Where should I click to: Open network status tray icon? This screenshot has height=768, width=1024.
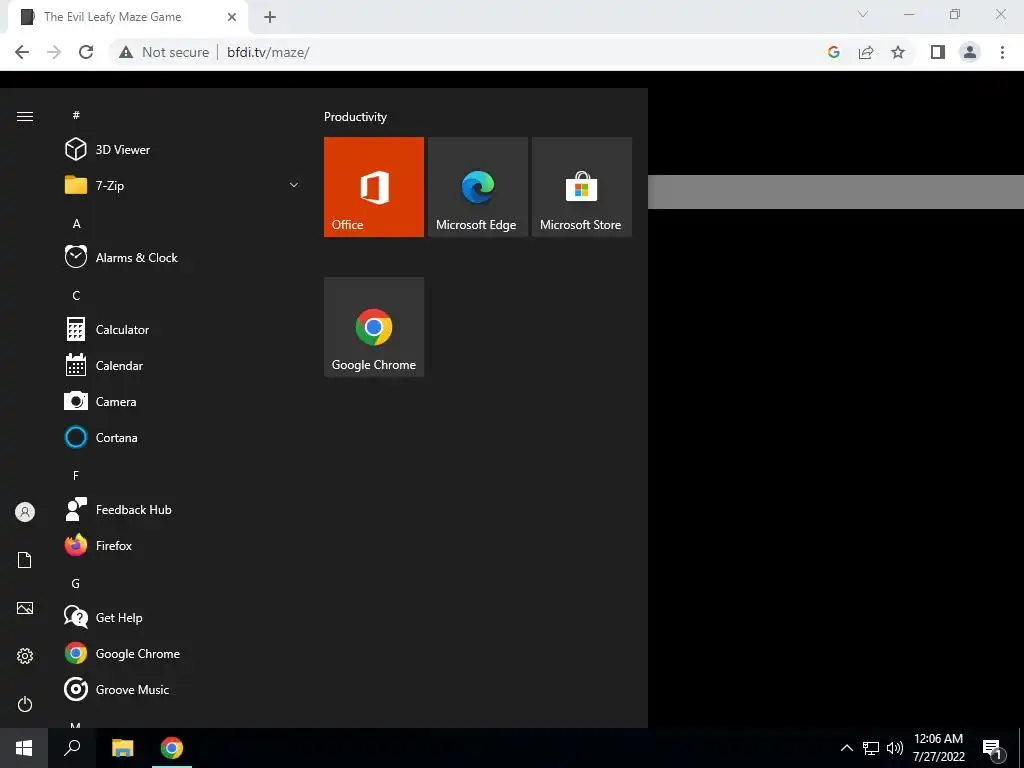point(871,748)
